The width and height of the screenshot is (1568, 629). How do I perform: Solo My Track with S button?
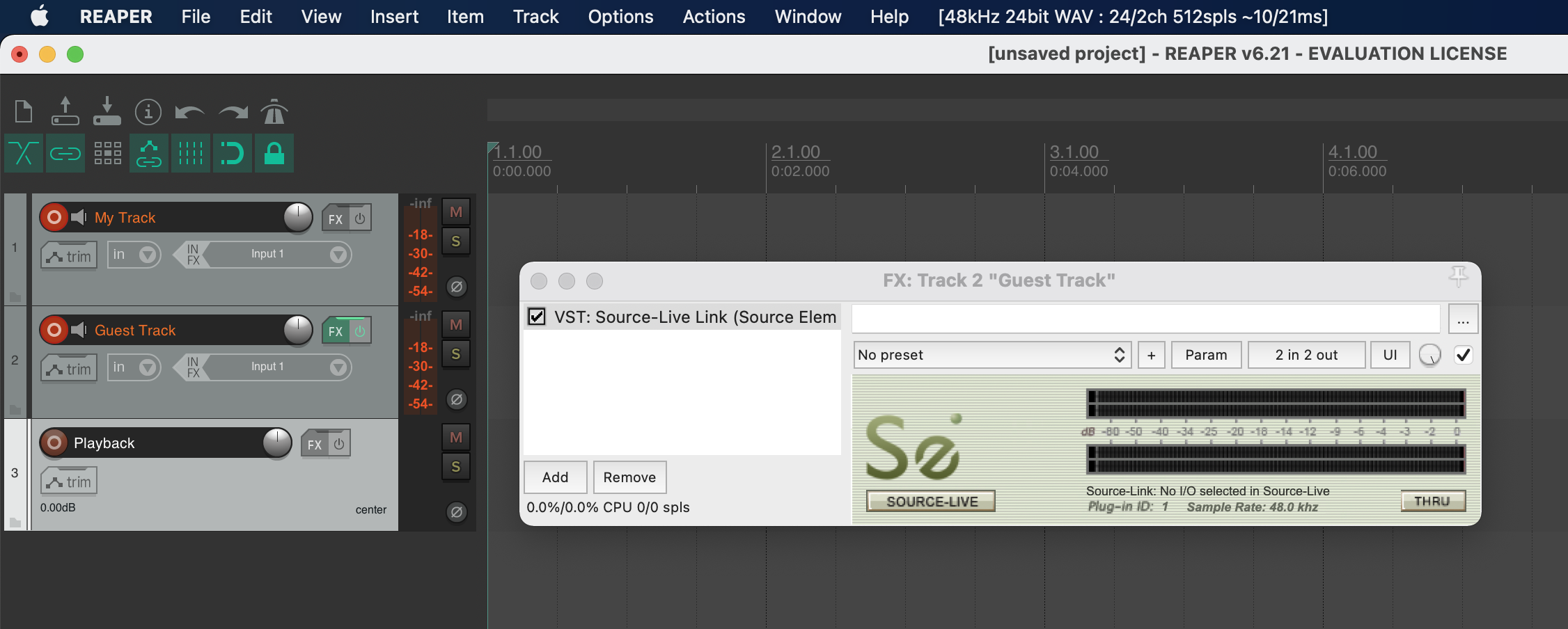click(x=456, y=241)
